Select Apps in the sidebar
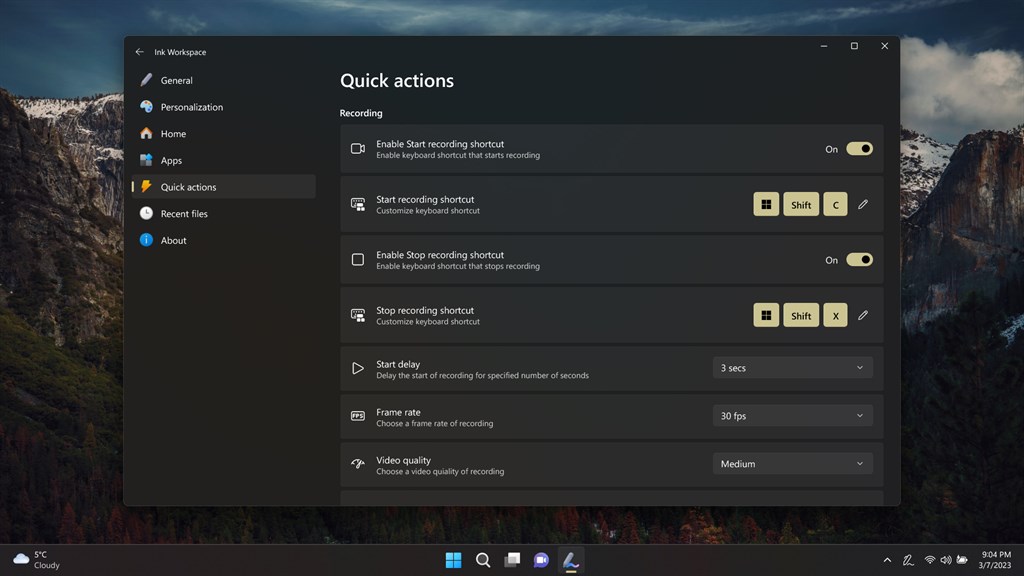The width and height of the screenshot is (1024, 576). [x=223, y=161]
